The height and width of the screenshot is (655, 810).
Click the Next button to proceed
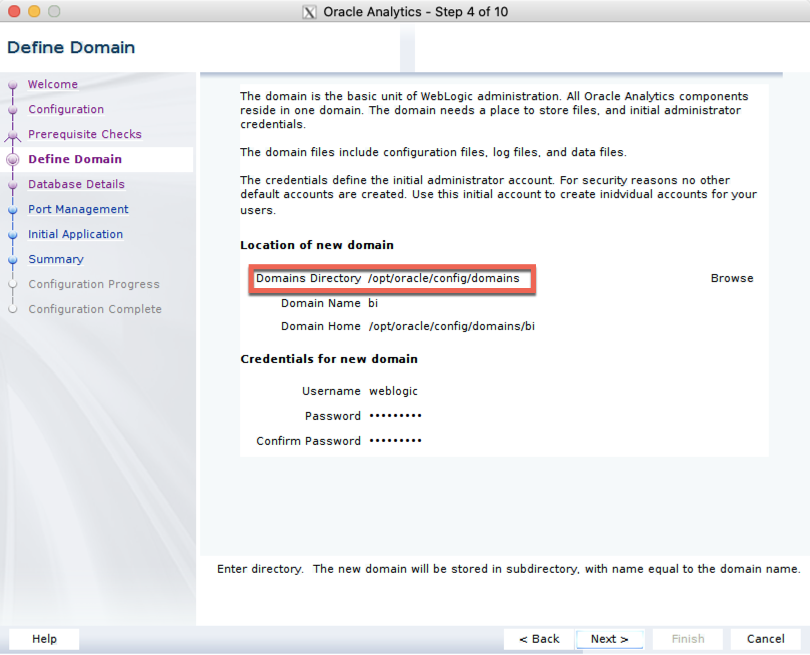click(610, 639)
